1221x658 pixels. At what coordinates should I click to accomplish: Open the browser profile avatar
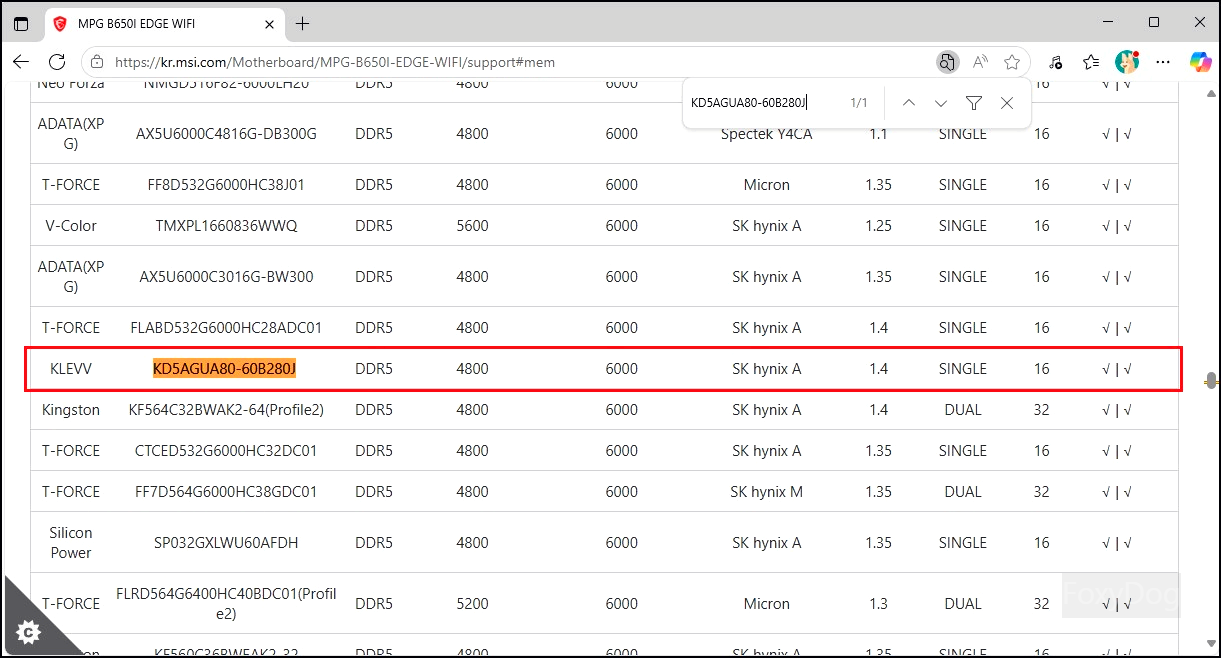1127,62
